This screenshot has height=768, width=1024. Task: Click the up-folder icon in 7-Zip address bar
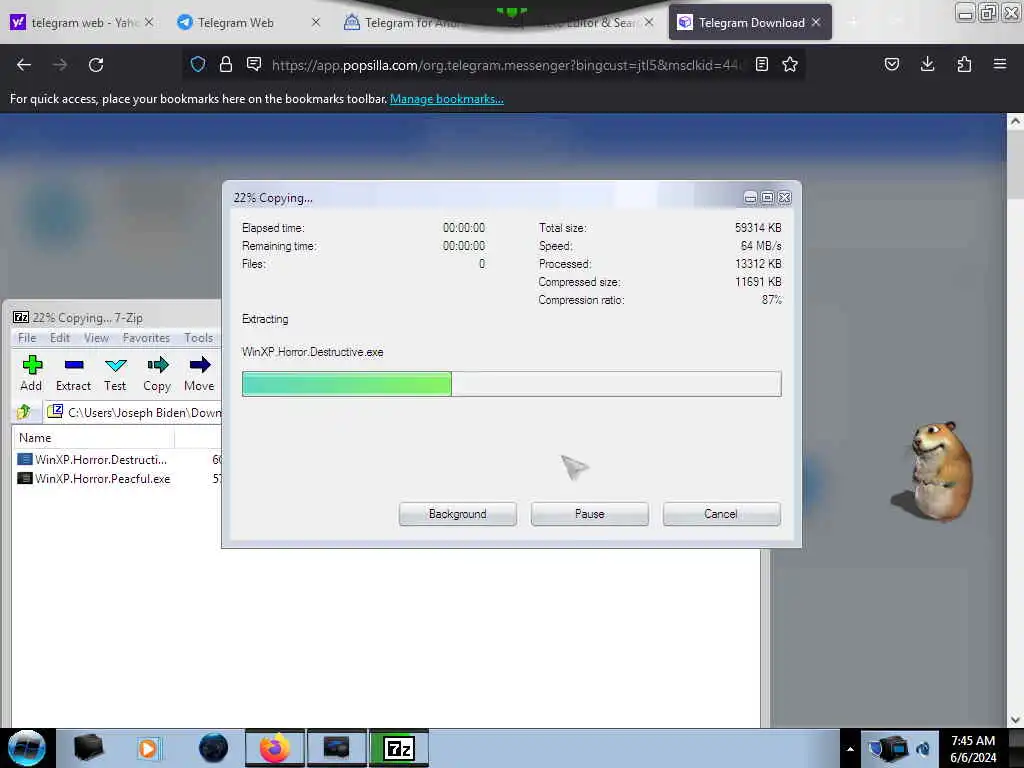(24, 412)
